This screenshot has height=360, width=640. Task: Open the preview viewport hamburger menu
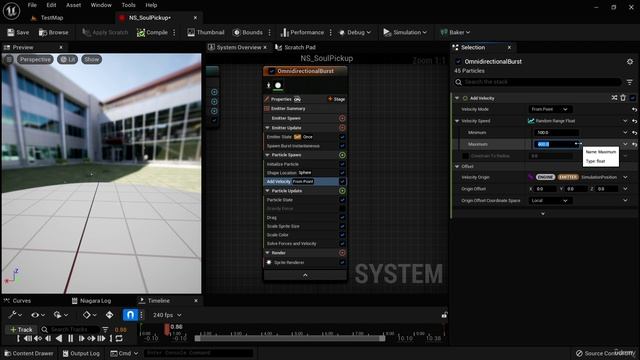(9, 60)
